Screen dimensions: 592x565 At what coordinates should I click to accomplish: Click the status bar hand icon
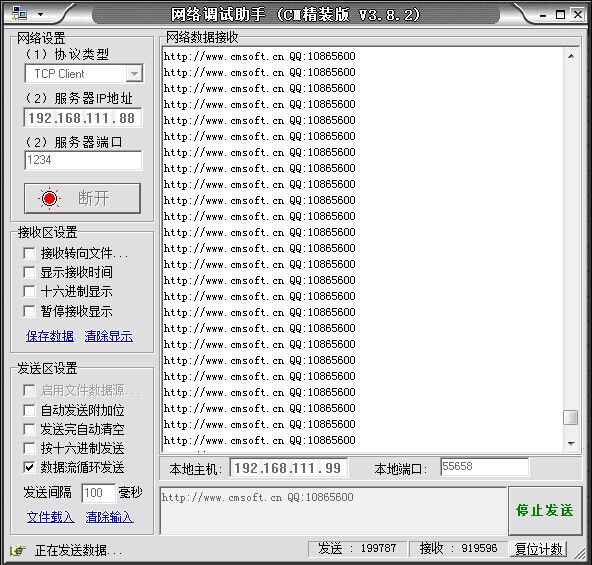coord(17,550)
